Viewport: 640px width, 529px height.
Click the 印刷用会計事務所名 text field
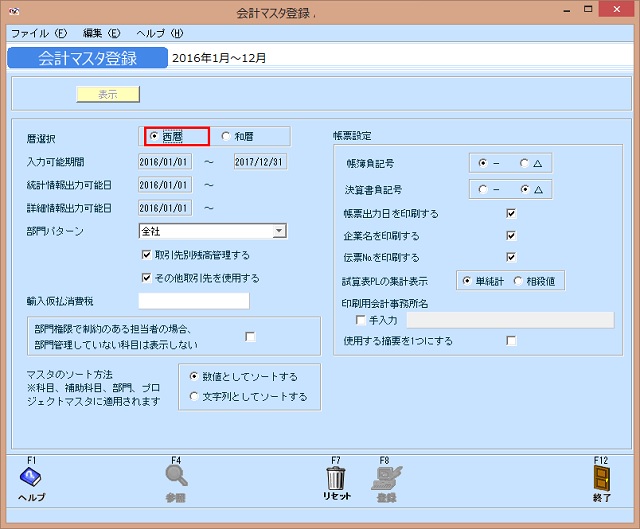click(510, 320)
